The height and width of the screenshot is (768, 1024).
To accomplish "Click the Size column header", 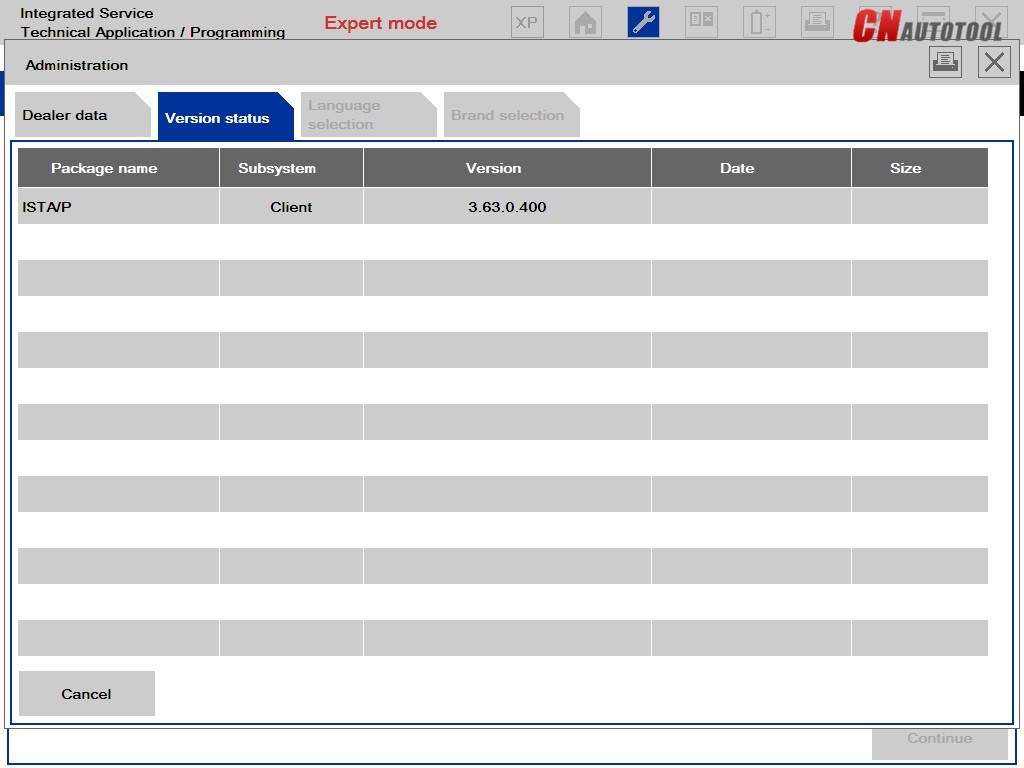I will pyautogui.click(x=920, y=168).
